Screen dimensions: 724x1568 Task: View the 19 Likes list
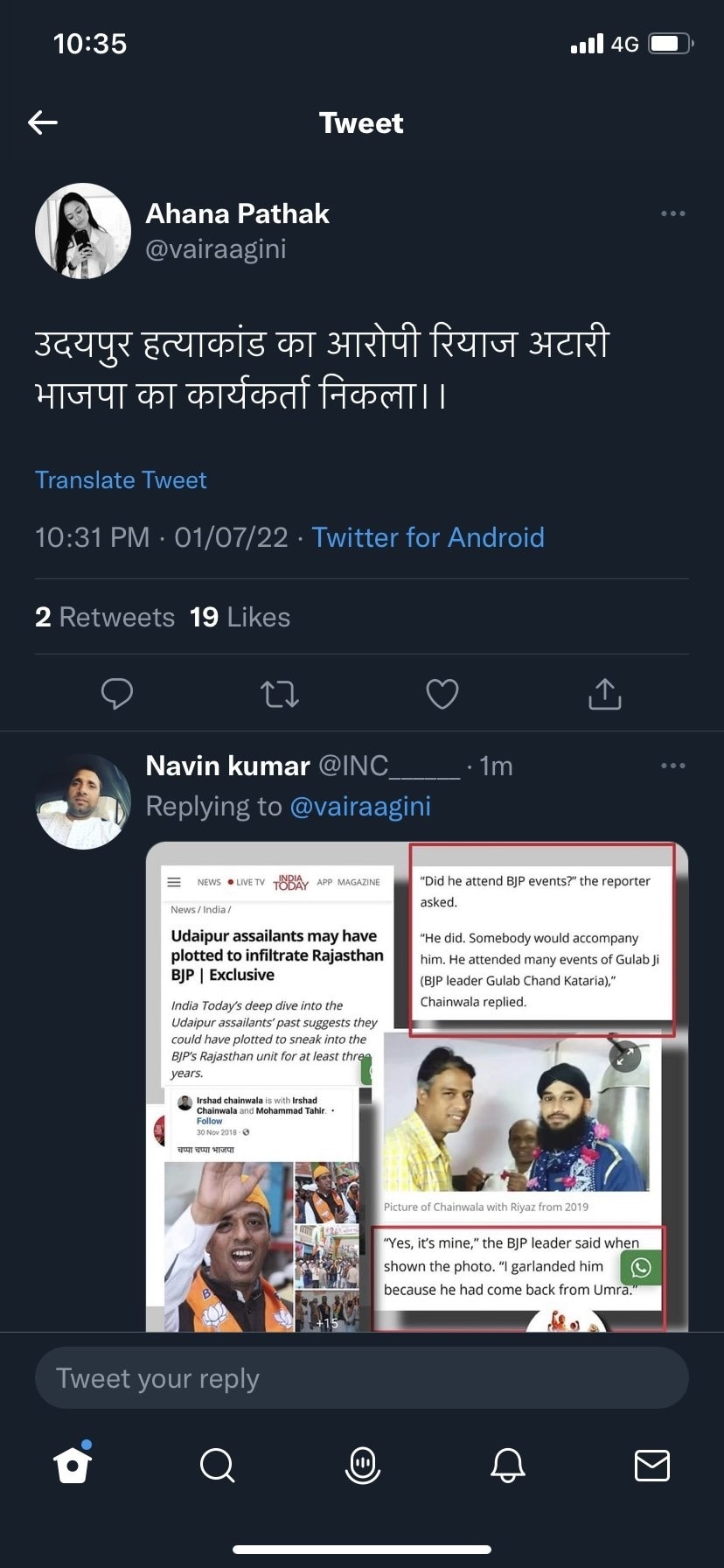pyautogui.click(x=240, y=617)
